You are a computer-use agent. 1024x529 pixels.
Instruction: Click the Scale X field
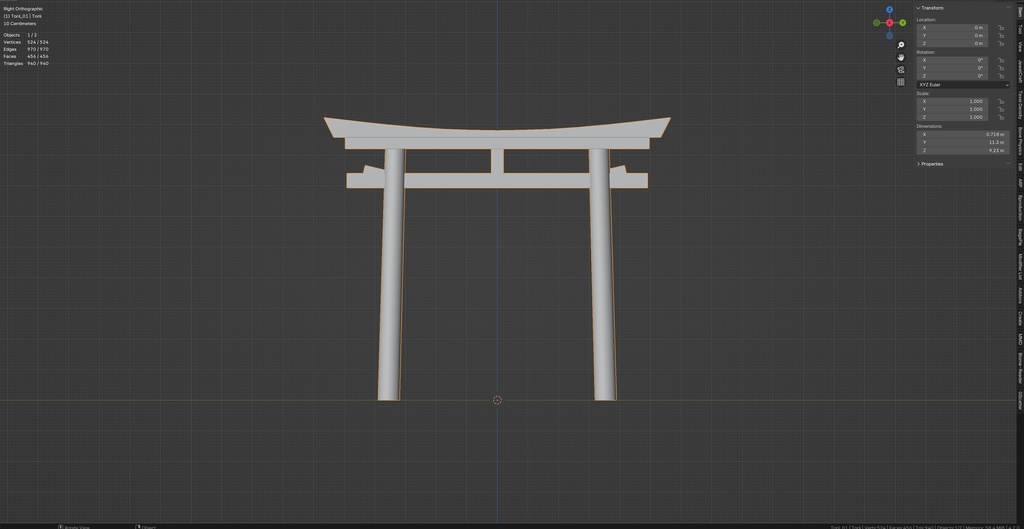(x=952, y=101)
